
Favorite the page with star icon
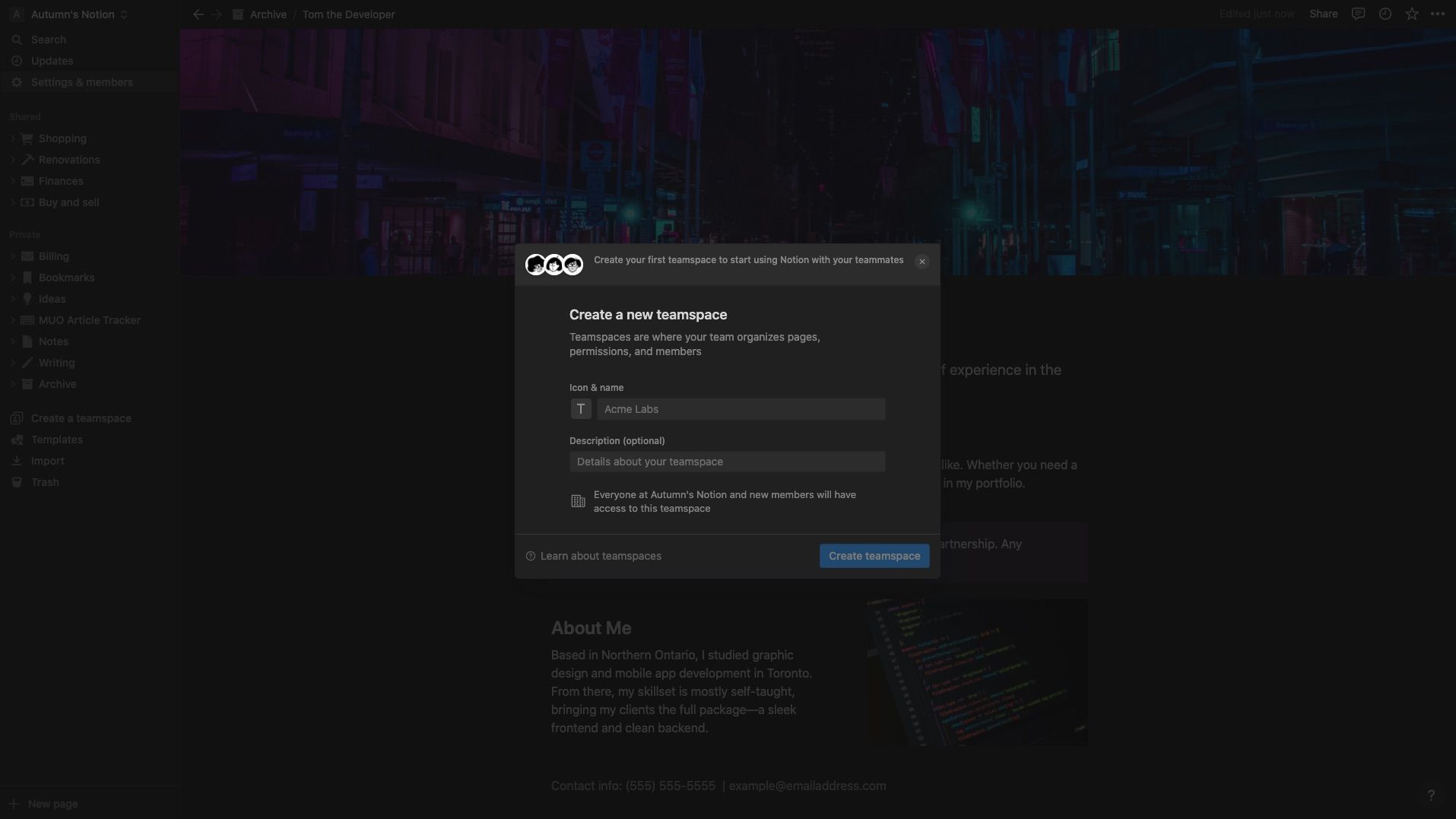coord(1412,14)
